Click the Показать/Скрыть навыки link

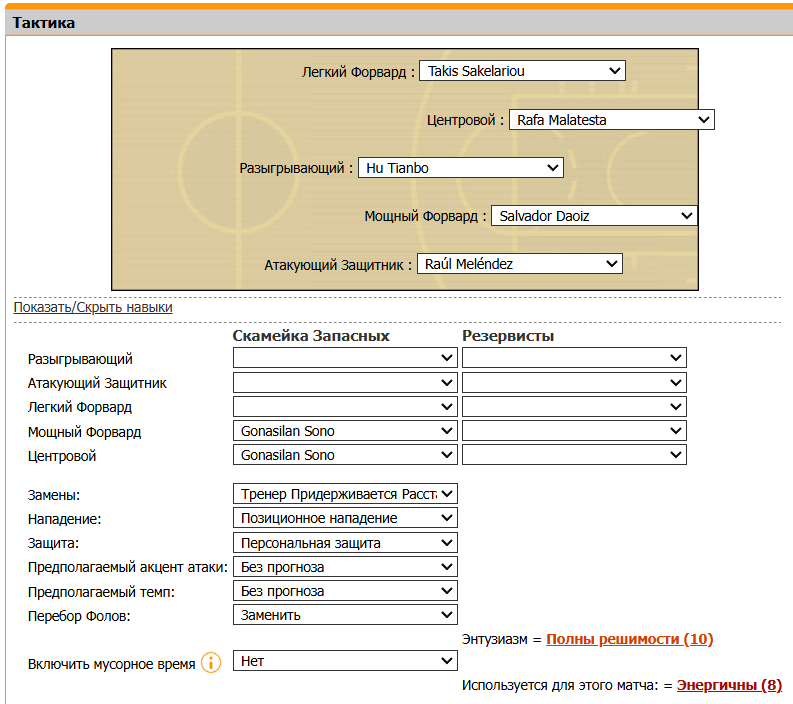tap(93, 307)
